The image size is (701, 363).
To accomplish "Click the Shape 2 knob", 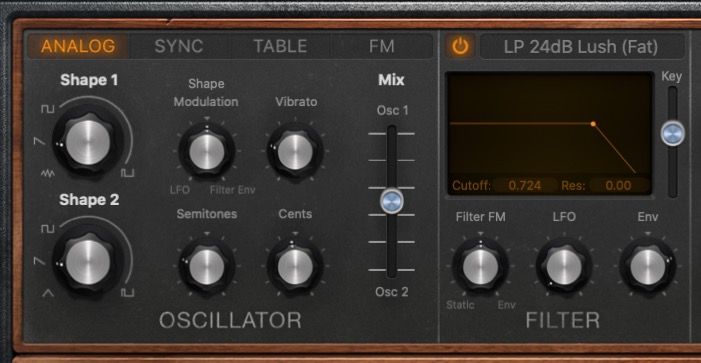I will coord(88,262).
